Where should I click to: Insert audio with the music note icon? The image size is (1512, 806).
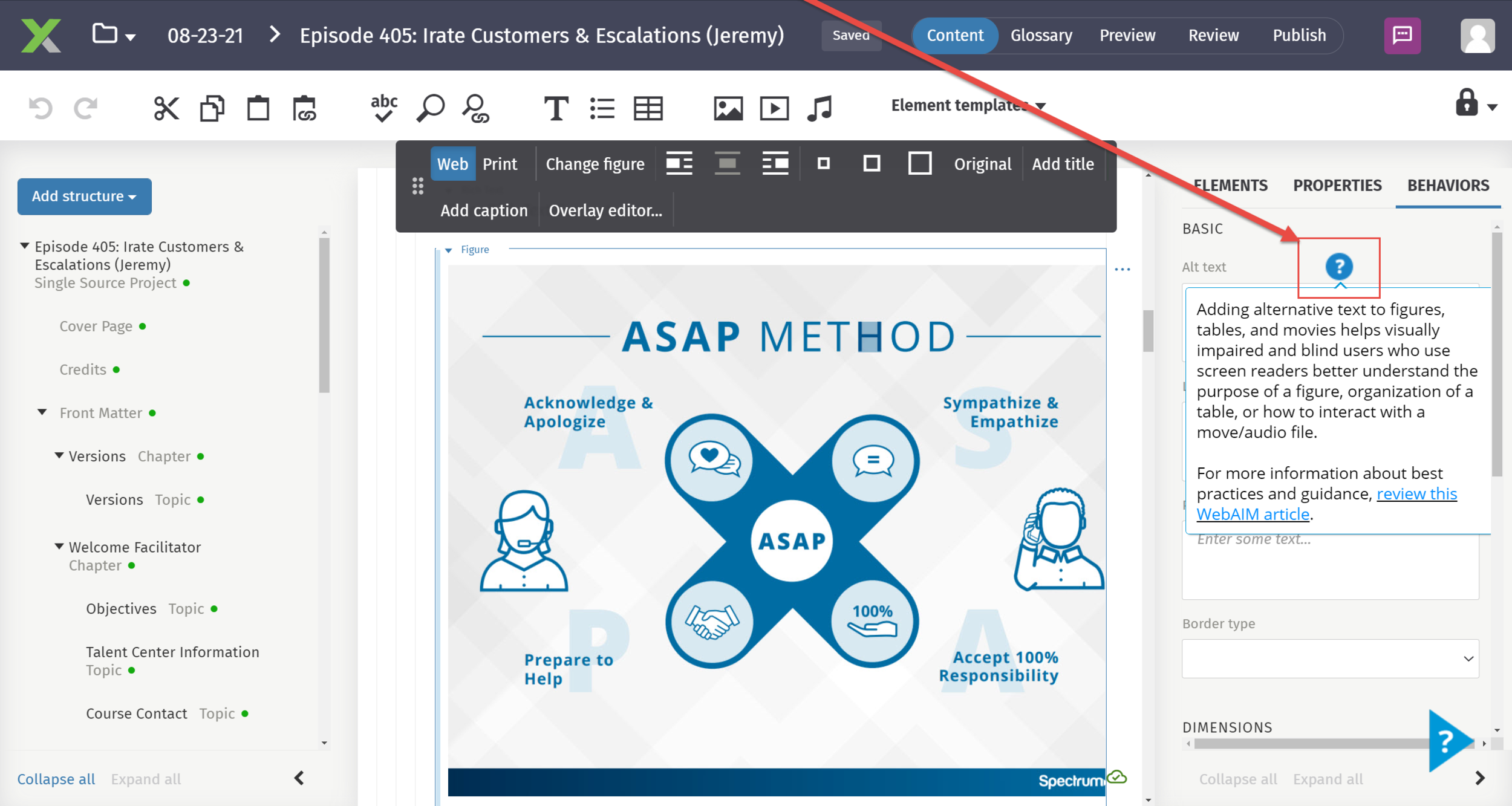click(820, 108)
